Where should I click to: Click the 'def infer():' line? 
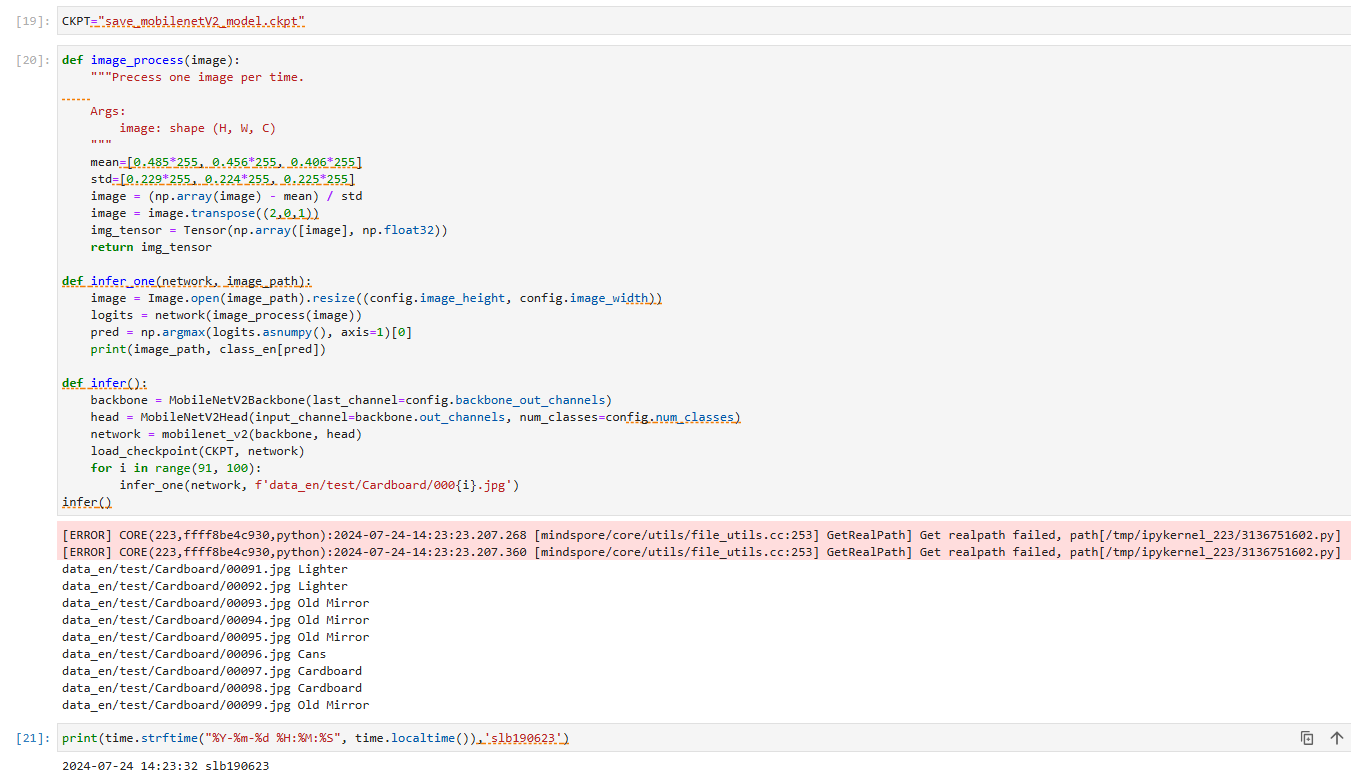pyautogui.click(x=105, y=383)
